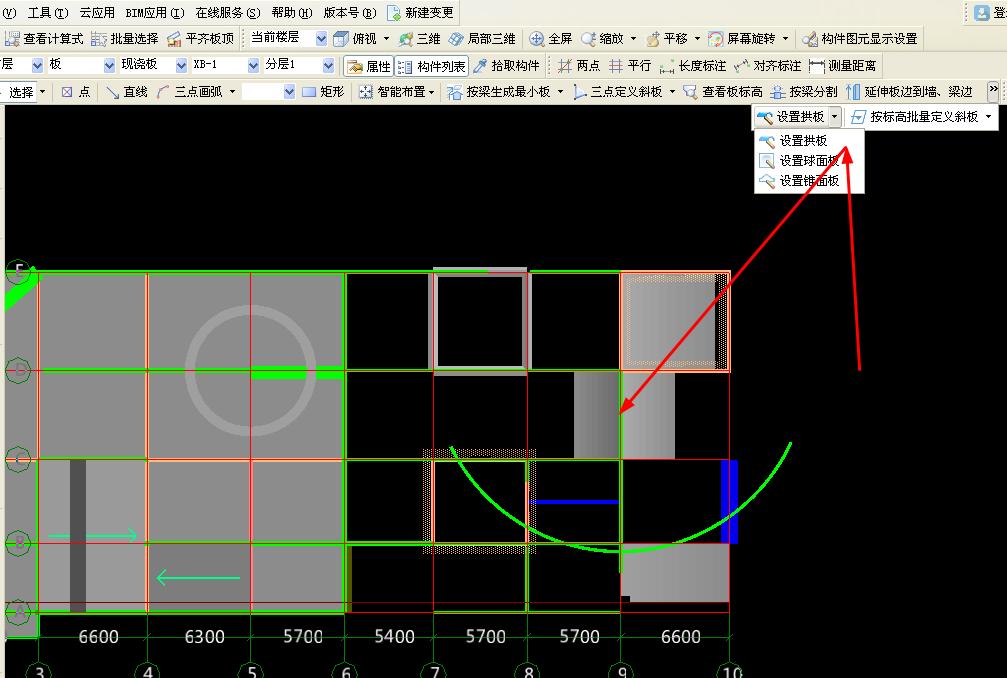Click the 全屏 button
The height and width of the screenshot is (678, 1007).
point(550,39)
